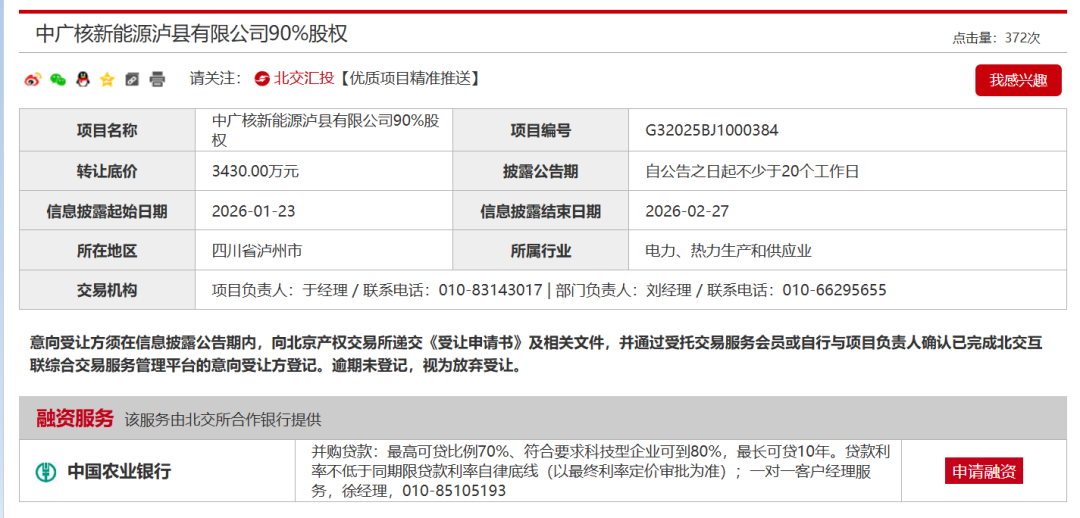Click the 项目名称 header cell
Screen dimensions: 1080x518
[107, 130]
